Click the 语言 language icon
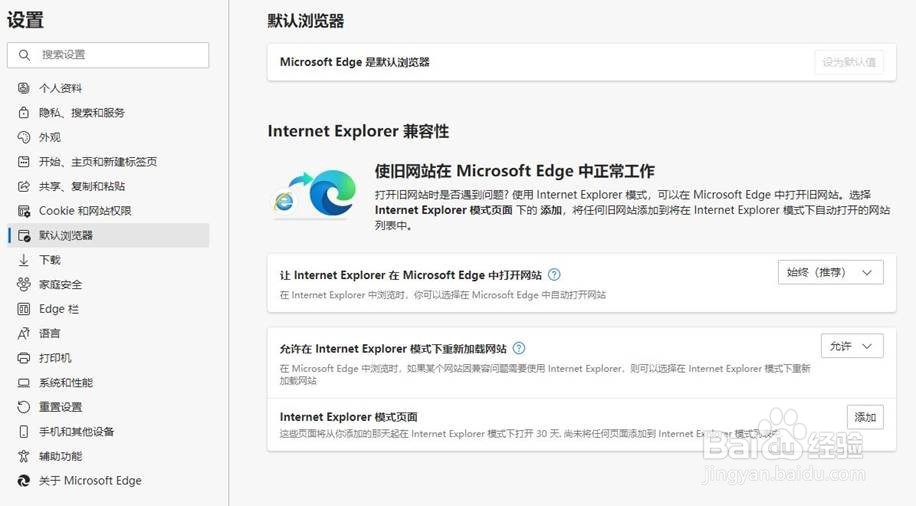Viewport: 916px width, 506px height. (23, 334)
